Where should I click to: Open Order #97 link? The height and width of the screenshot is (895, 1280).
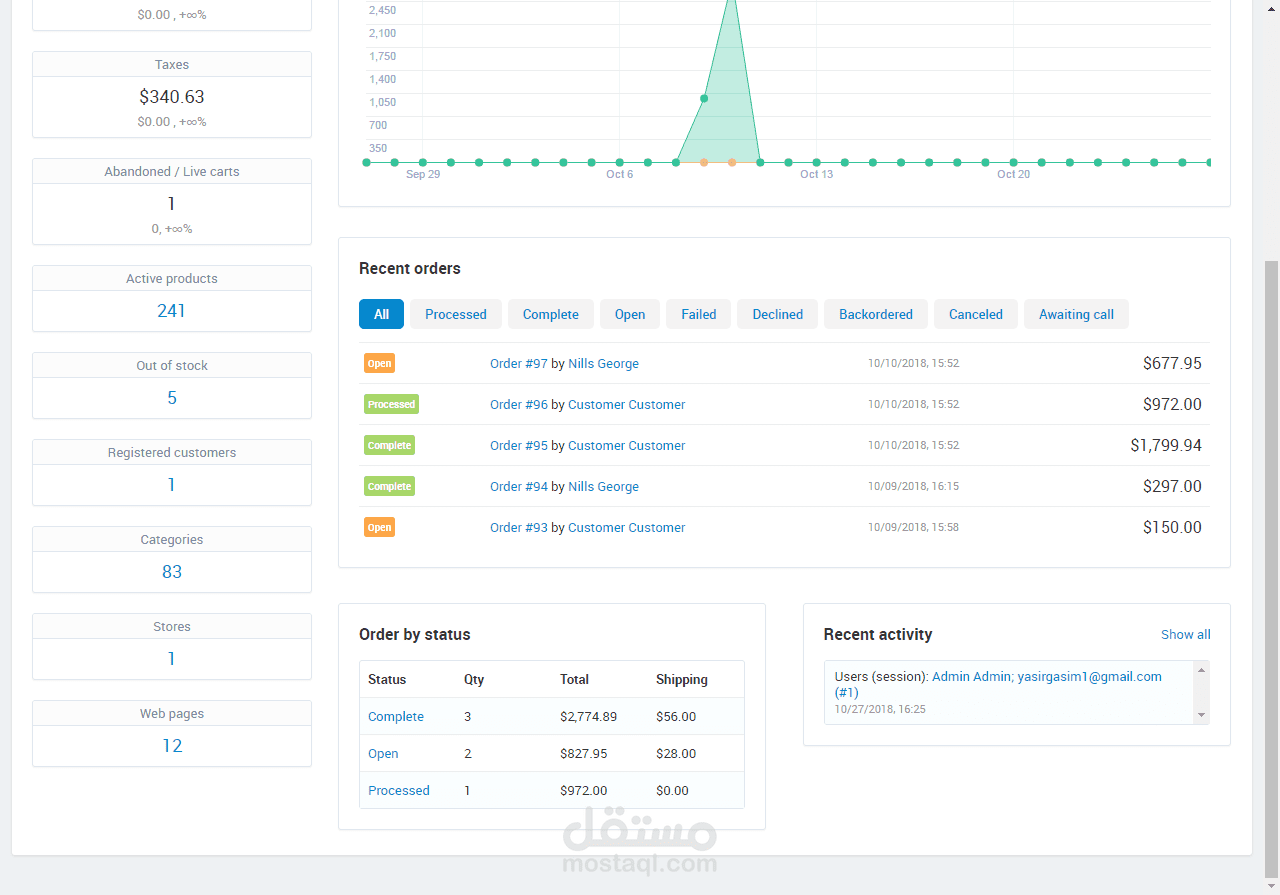point(519,363)
